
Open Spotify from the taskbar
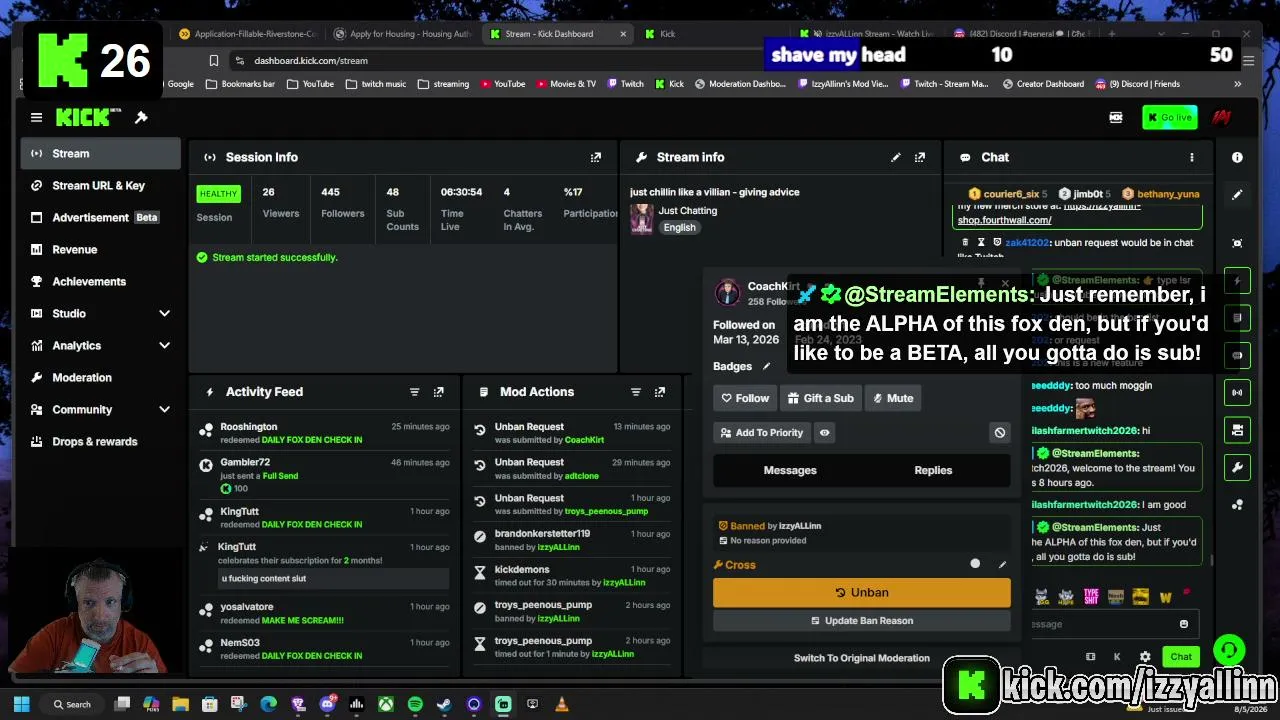415,704
